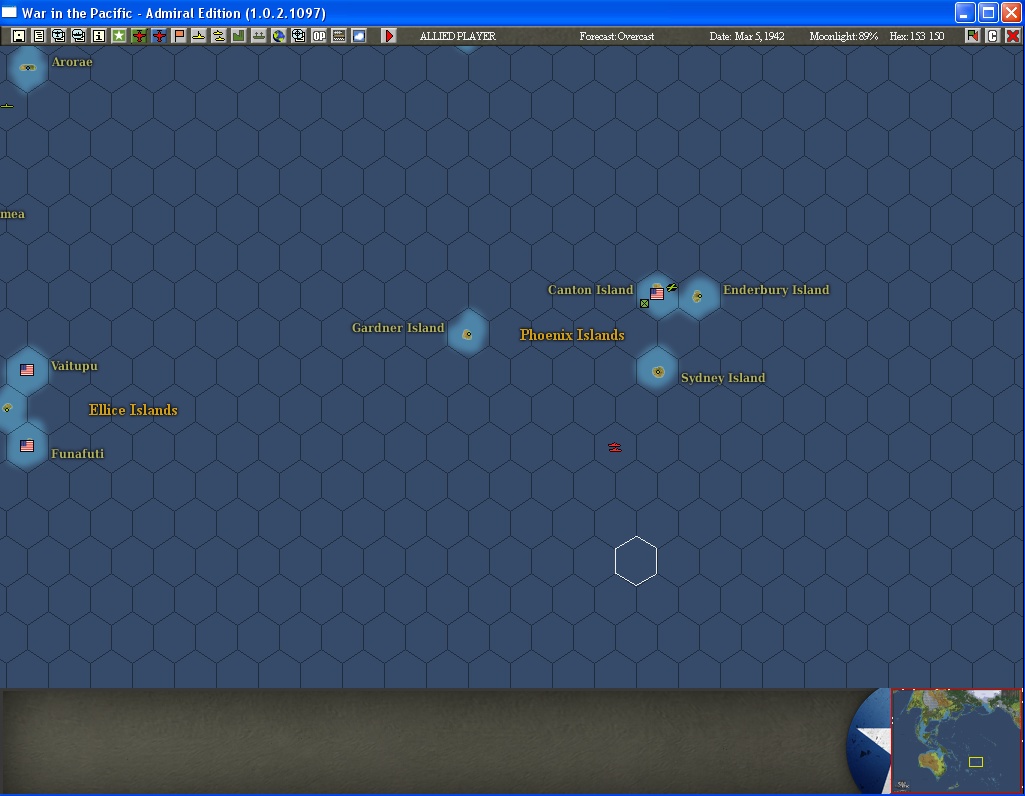
Task: Select the US flag base on Canton Island
Action: (x=657, y=293)
